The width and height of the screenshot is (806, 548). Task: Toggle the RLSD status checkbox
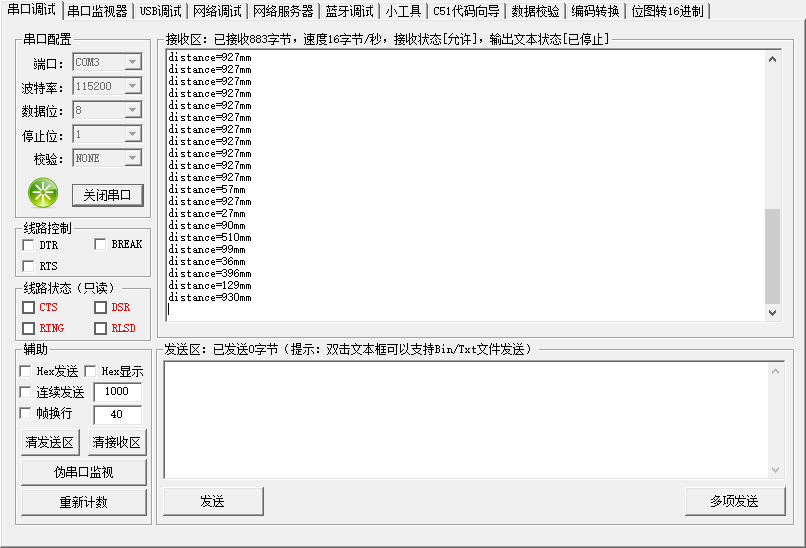[100, 328]
